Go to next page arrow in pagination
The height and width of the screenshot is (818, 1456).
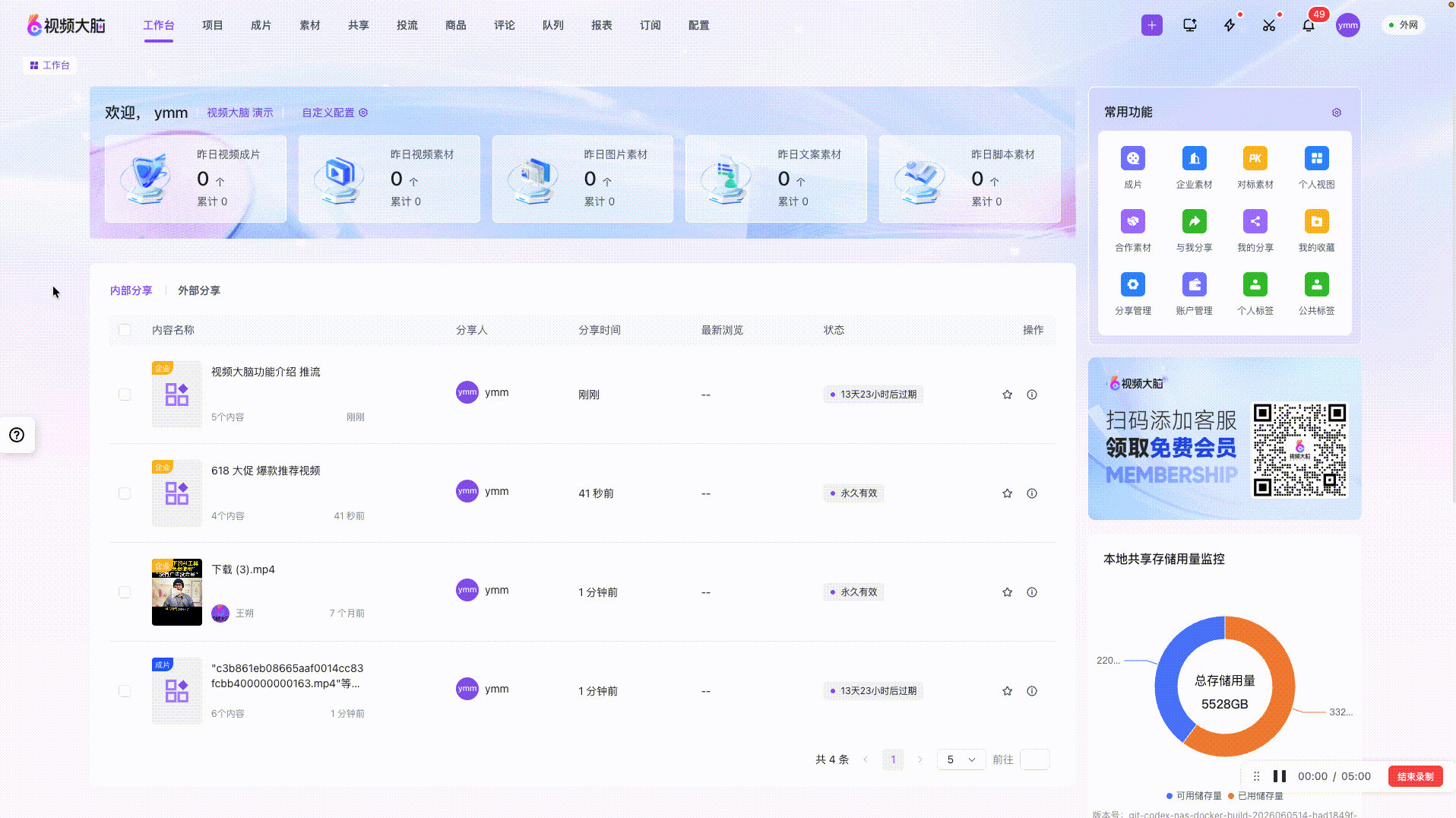(920, 759)
